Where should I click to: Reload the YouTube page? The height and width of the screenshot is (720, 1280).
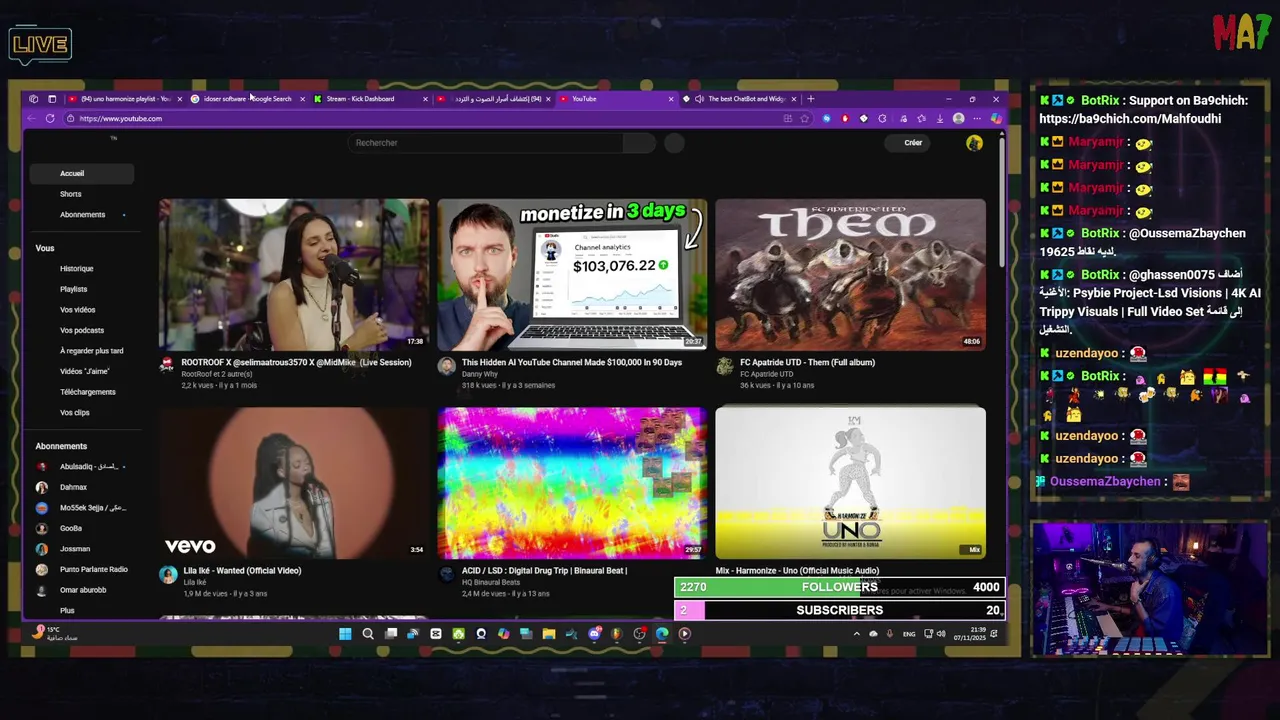[x=50, y=118]
